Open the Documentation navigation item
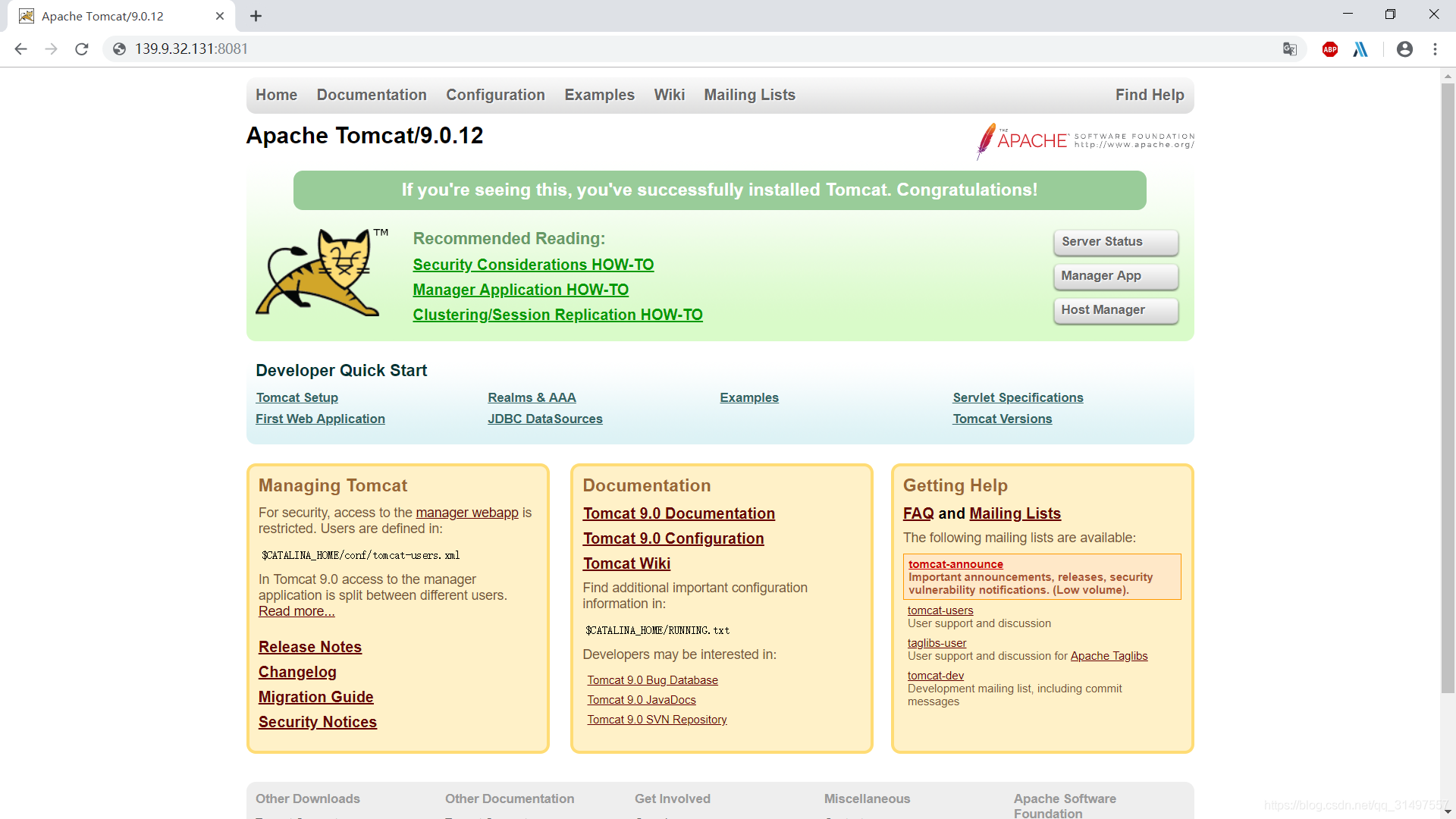Screen dimensions: 1456x819 pyautogui.click(x=372, y=95)
